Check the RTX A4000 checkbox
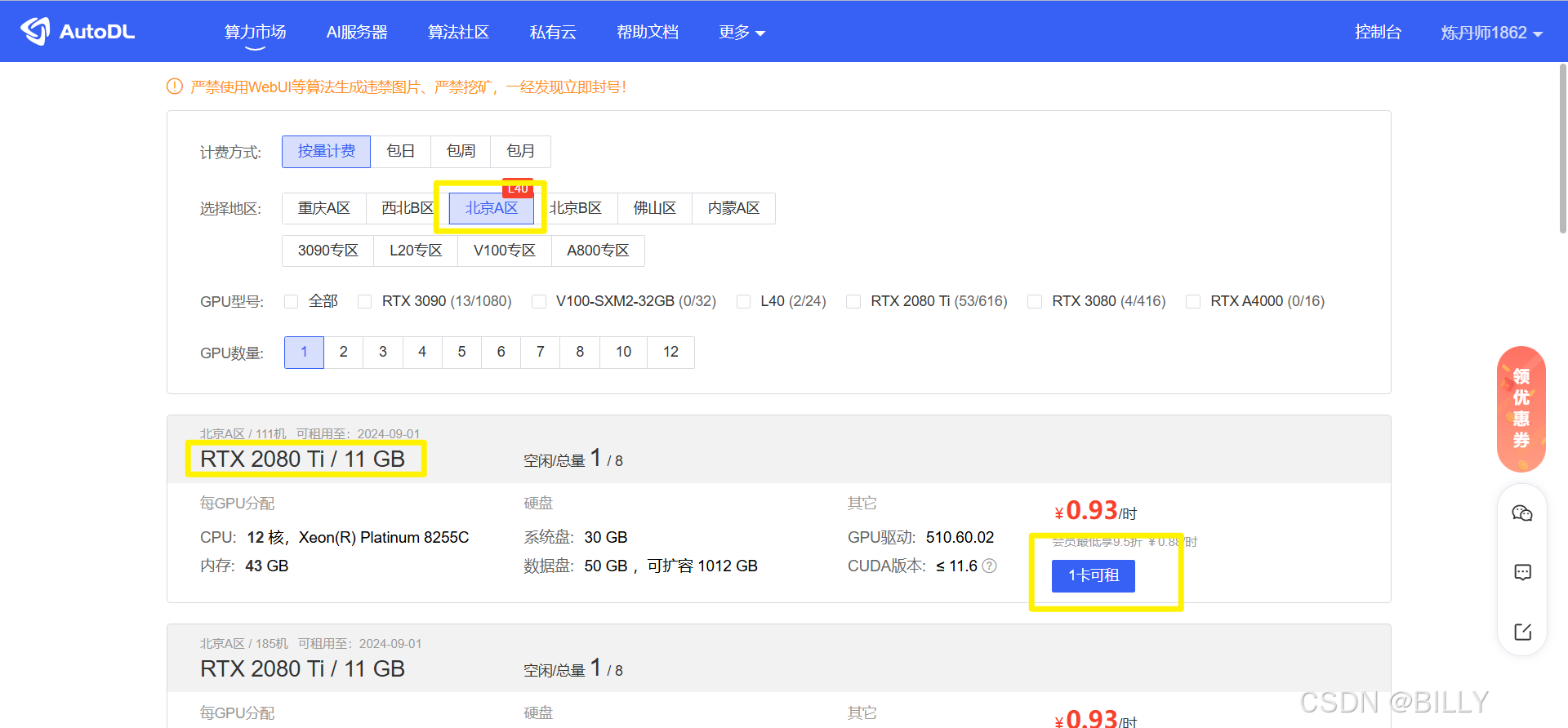 coord(1193,301)
